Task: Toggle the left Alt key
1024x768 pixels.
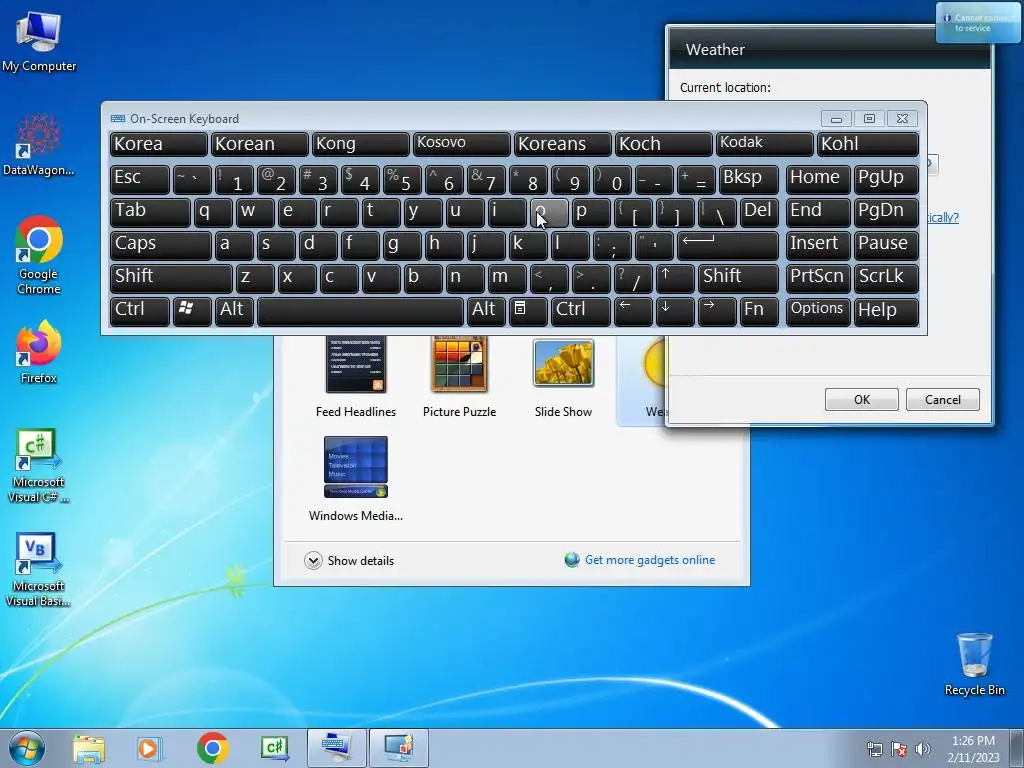Action: coord(234,310)
